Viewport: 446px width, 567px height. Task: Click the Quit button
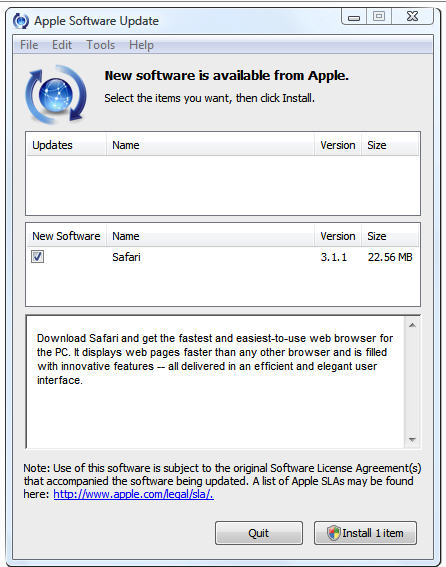[x=259, y=533]
